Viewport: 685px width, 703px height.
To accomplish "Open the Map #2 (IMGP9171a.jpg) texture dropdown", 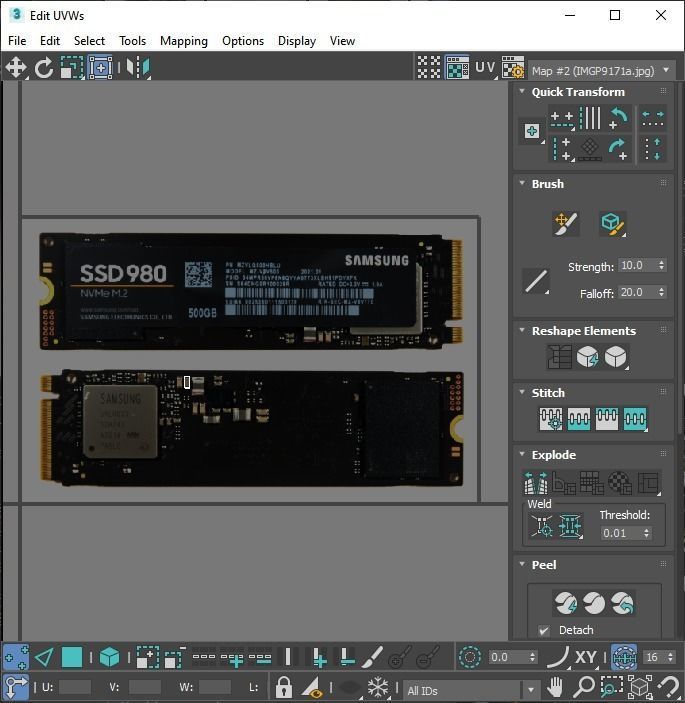I will tap(602, 71).
